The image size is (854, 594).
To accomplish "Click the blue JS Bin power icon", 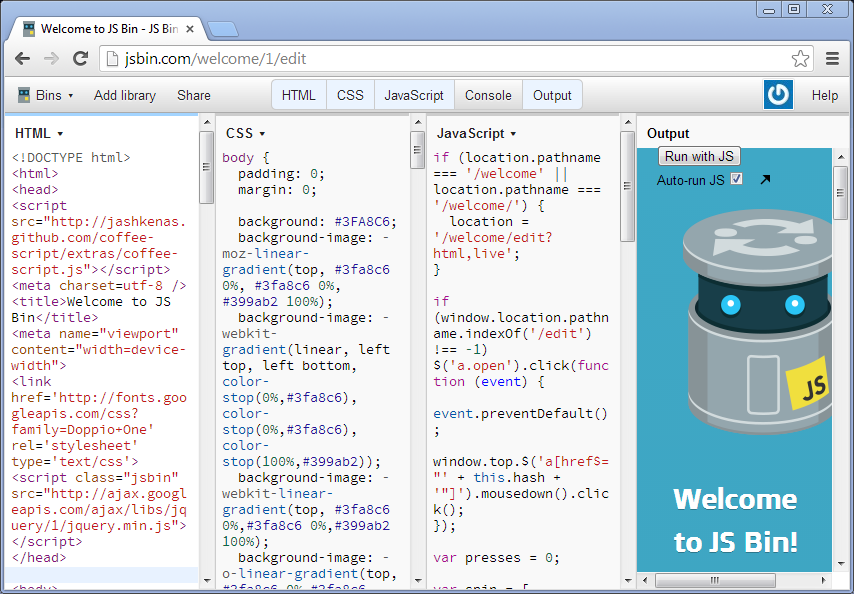I will coord(778,95).
